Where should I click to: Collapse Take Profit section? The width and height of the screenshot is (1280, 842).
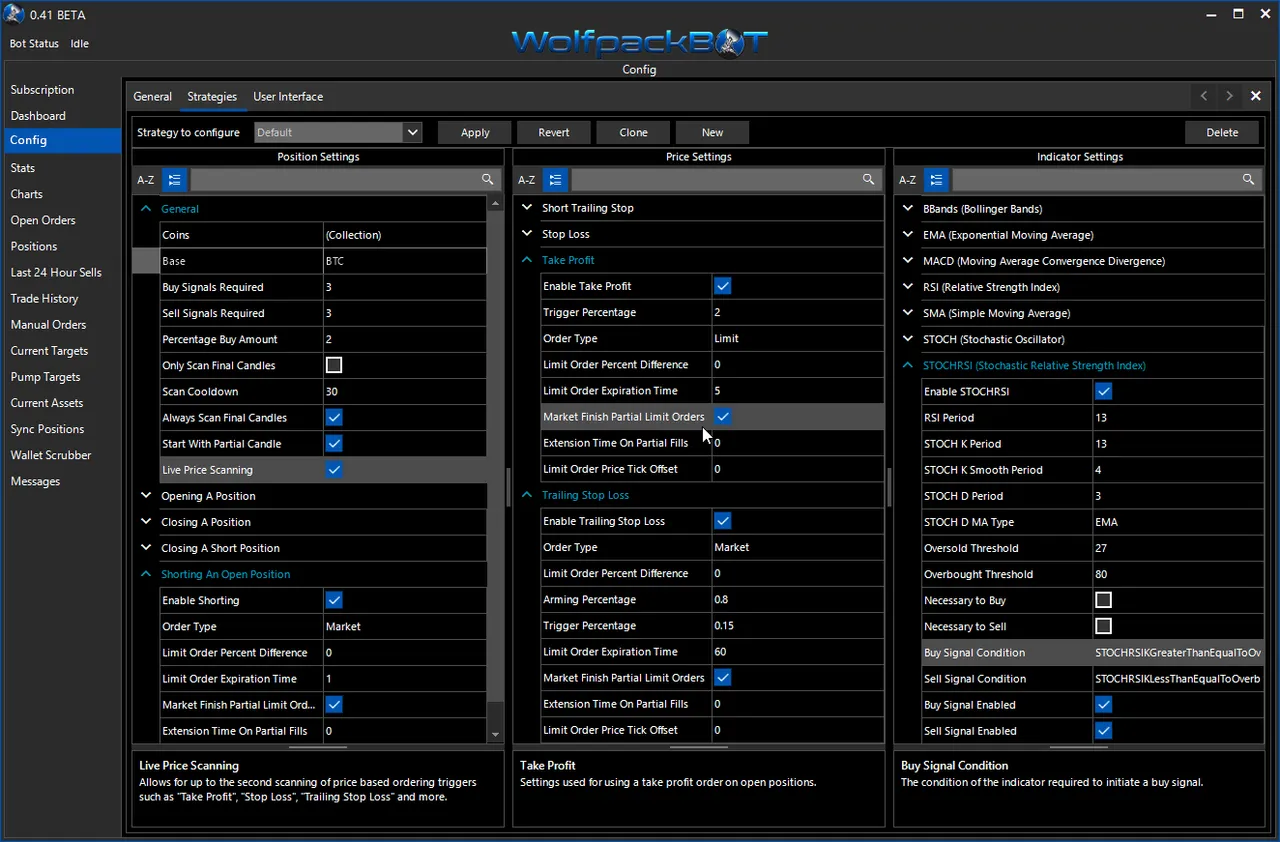527,260
